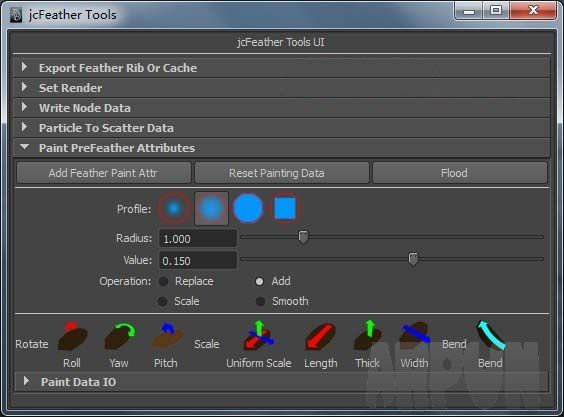Image resolution: width=564 pixels, height=417 pixels.
Task: Click the Flood button
Action: coord(460,173)
